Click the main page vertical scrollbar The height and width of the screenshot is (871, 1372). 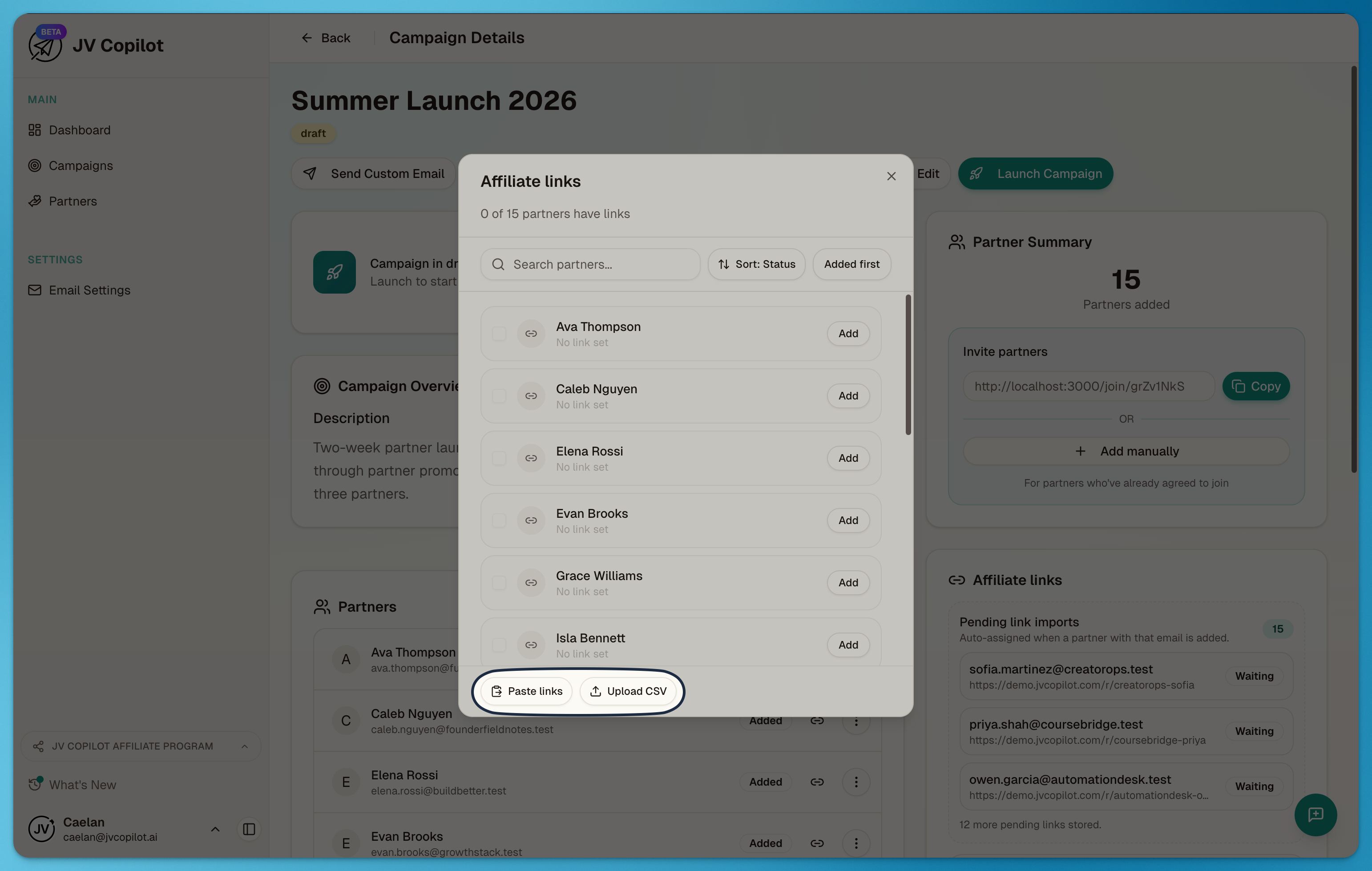pos(1354,269)
